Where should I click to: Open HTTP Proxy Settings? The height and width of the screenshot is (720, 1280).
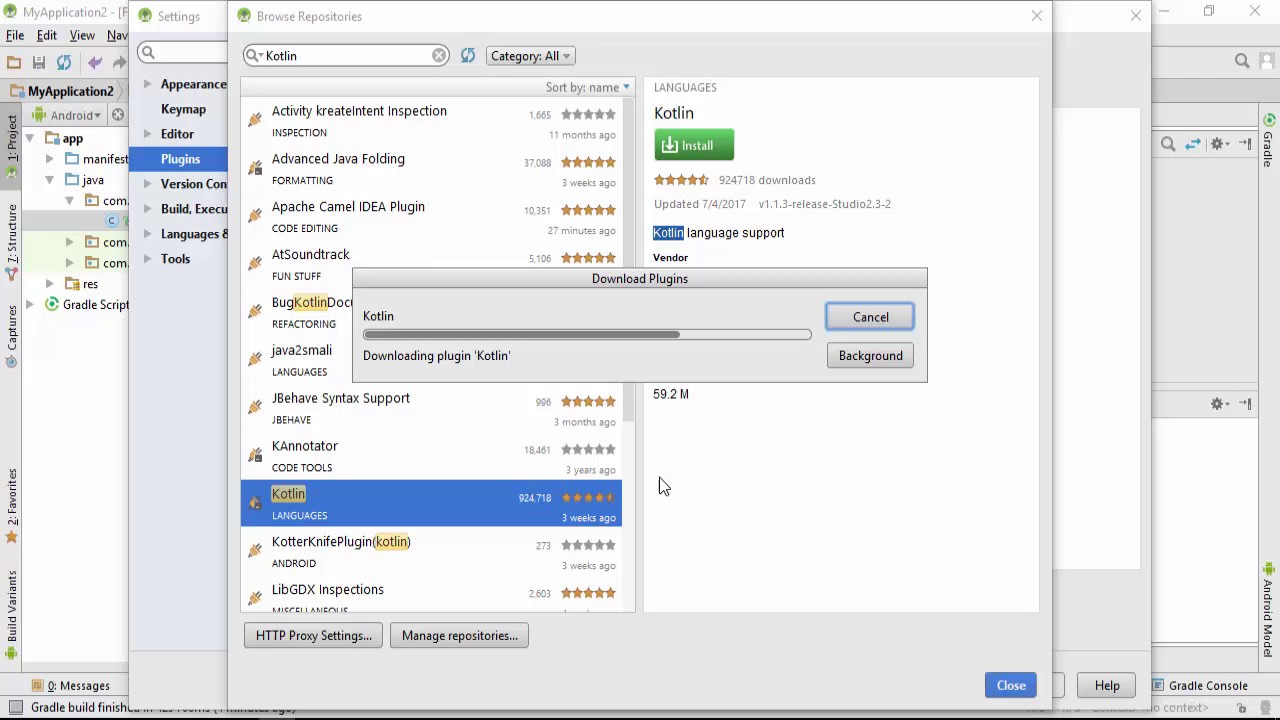(313, 635)
